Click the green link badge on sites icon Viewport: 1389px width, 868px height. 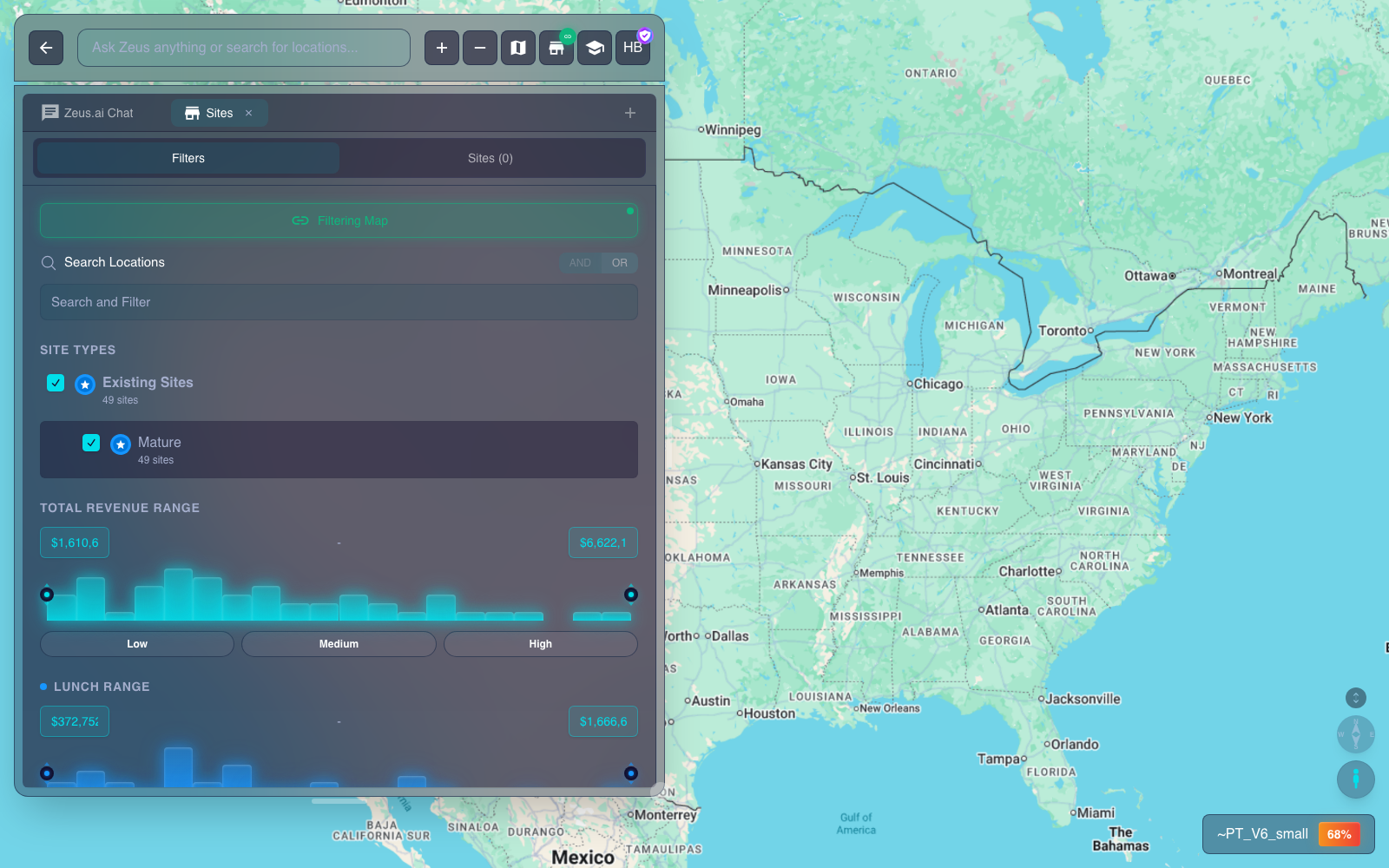(x=567, y=36)
